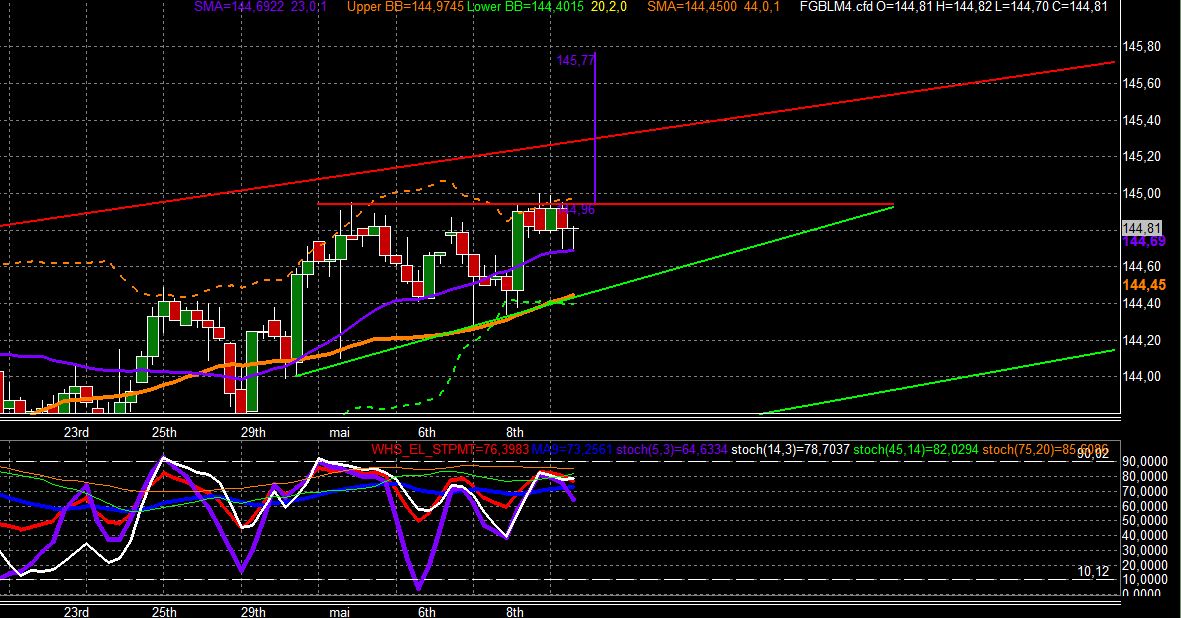Click 29th on the stochastic panel date axis
Screen dimensions: 1181x618
pyautogui.click(x=253, y=611)
